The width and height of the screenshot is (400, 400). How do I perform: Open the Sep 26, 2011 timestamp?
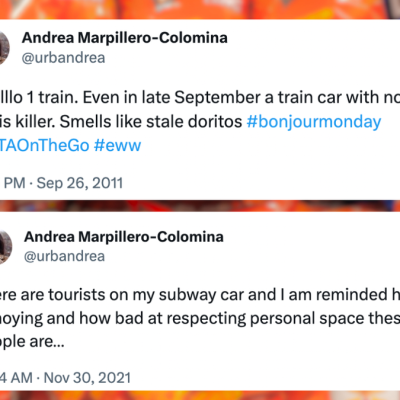tap(80, 183)
